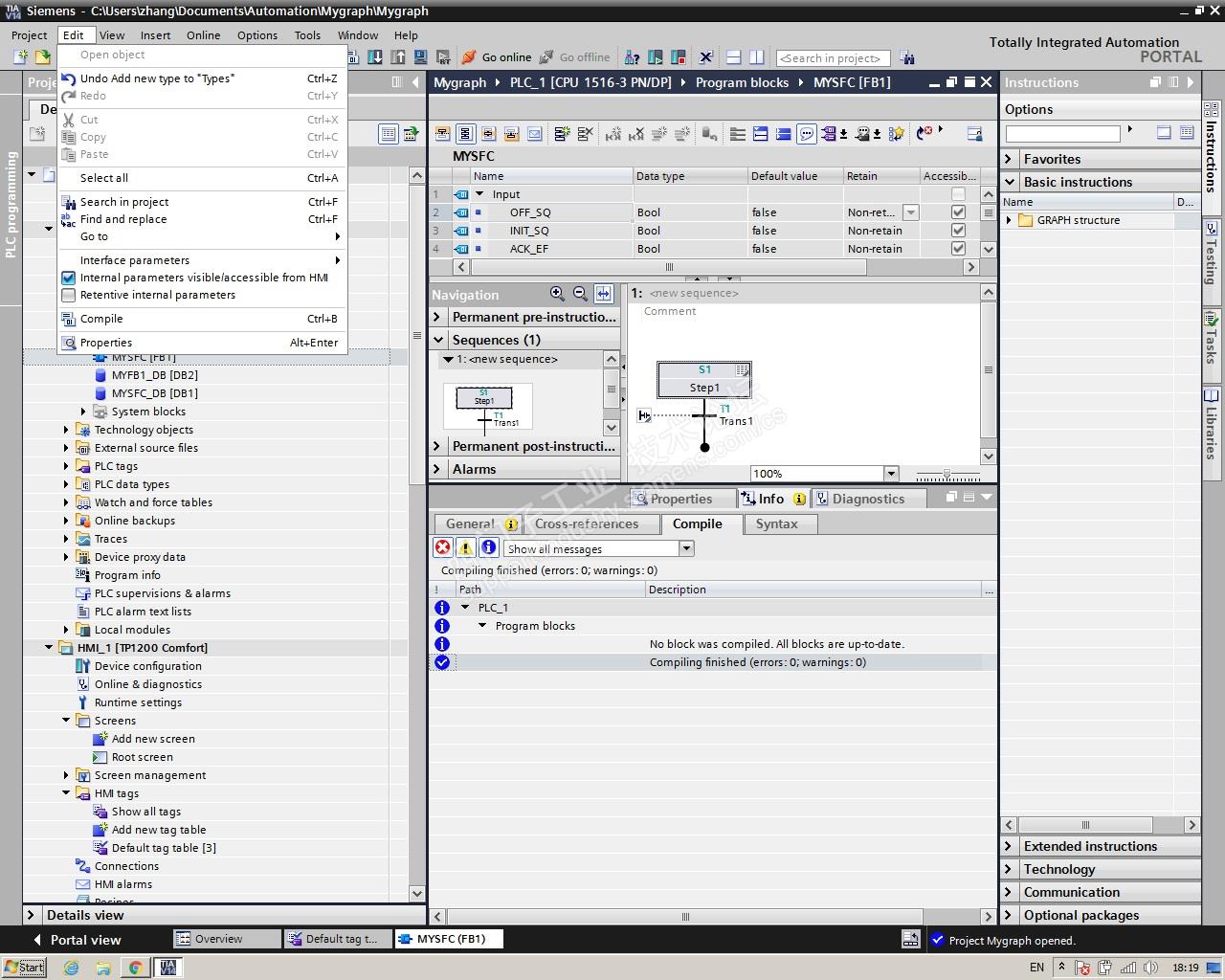Open the Show all messages dropdown
Viewport: 1225px width, 980px height.
[x=686, y=548]
